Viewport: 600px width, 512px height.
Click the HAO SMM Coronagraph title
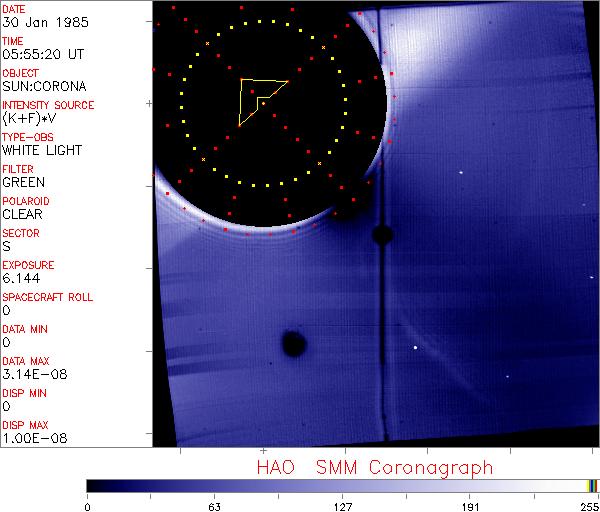pos(375,467)
